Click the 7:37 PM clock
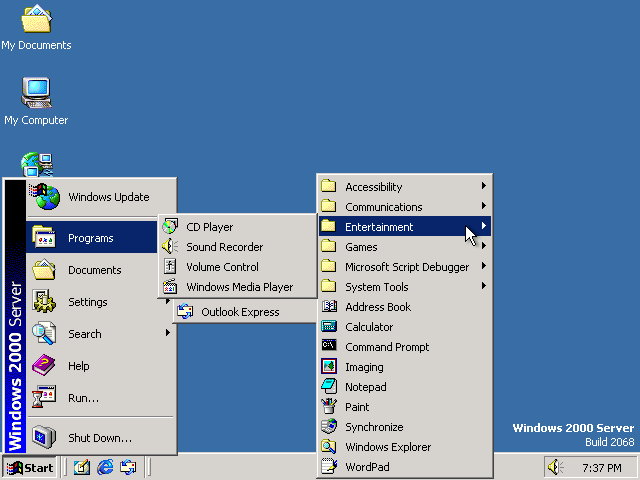The image size is (640, 480). [602, 467]
